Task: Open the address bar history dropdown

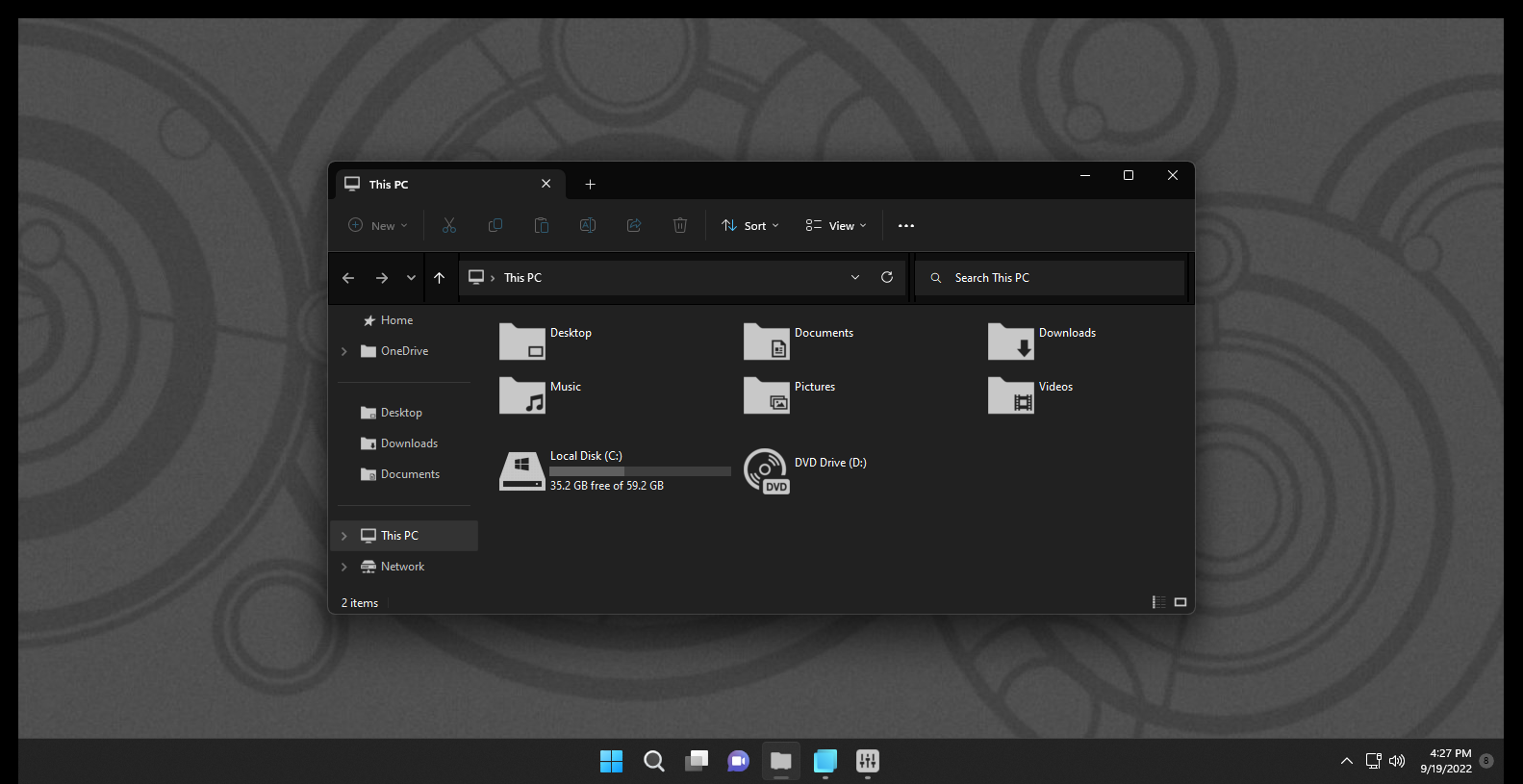Action: 855,277
